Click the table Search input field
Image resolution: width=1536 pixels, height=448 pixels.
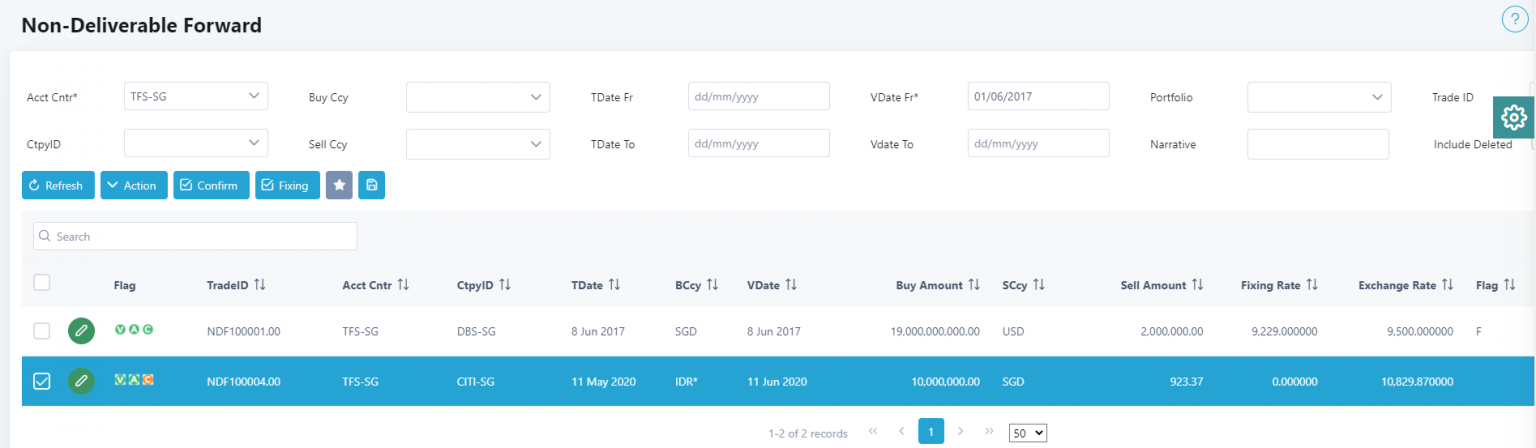(195, 236)
